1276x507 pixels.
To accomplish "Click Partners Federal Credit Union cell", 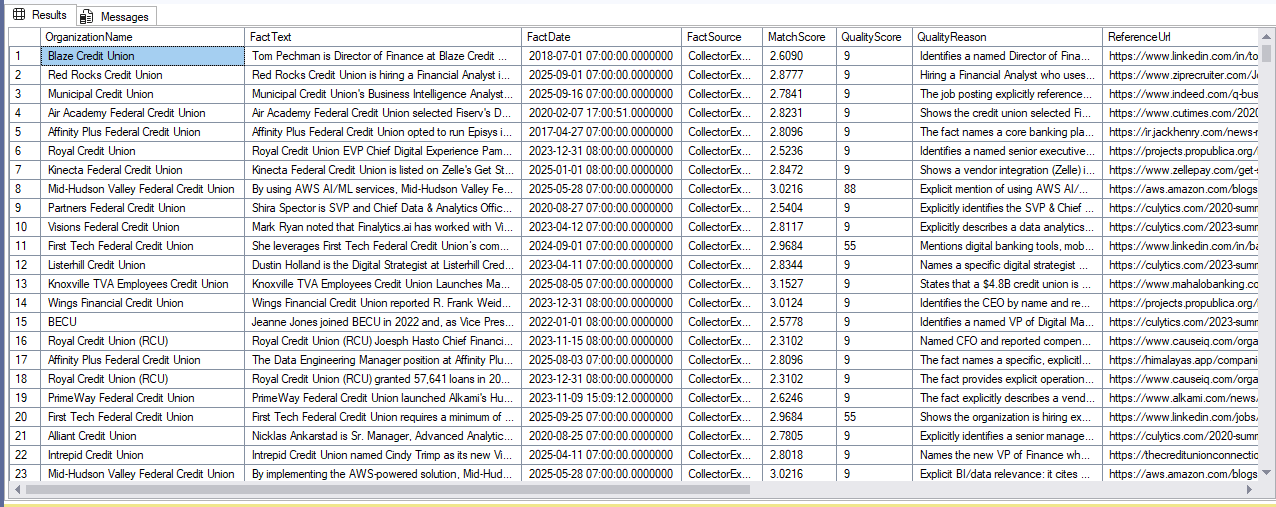I will (143, 208).
